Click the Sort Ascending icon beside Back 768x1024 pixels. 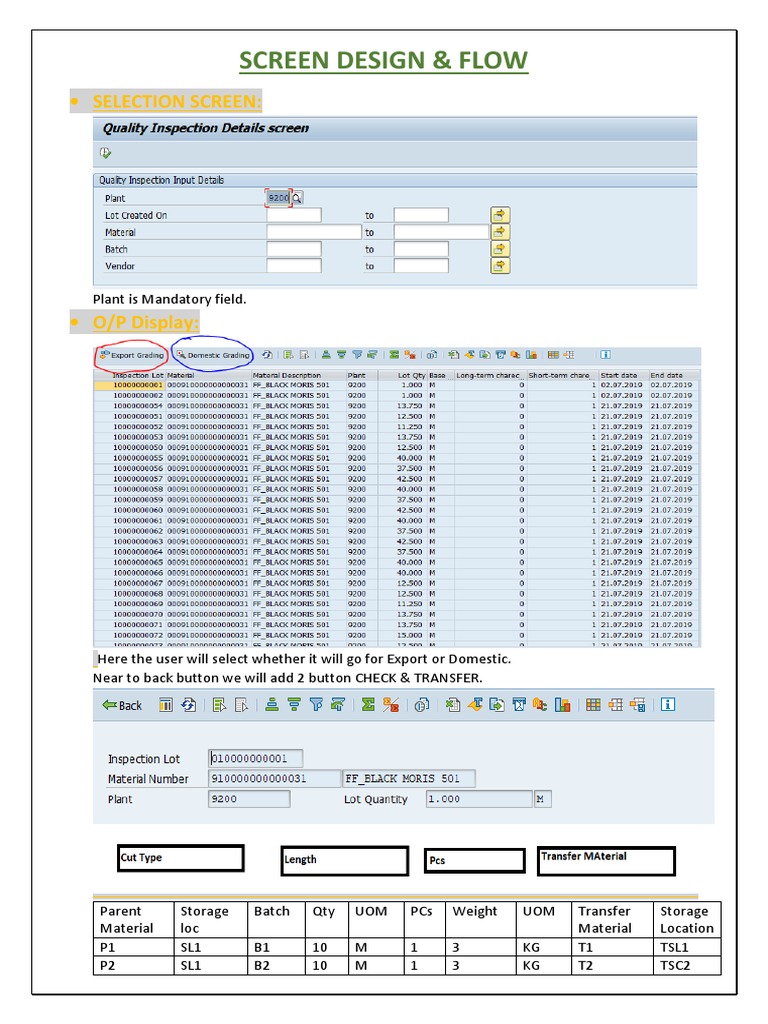pyautogui.click(x=272, y=705)
